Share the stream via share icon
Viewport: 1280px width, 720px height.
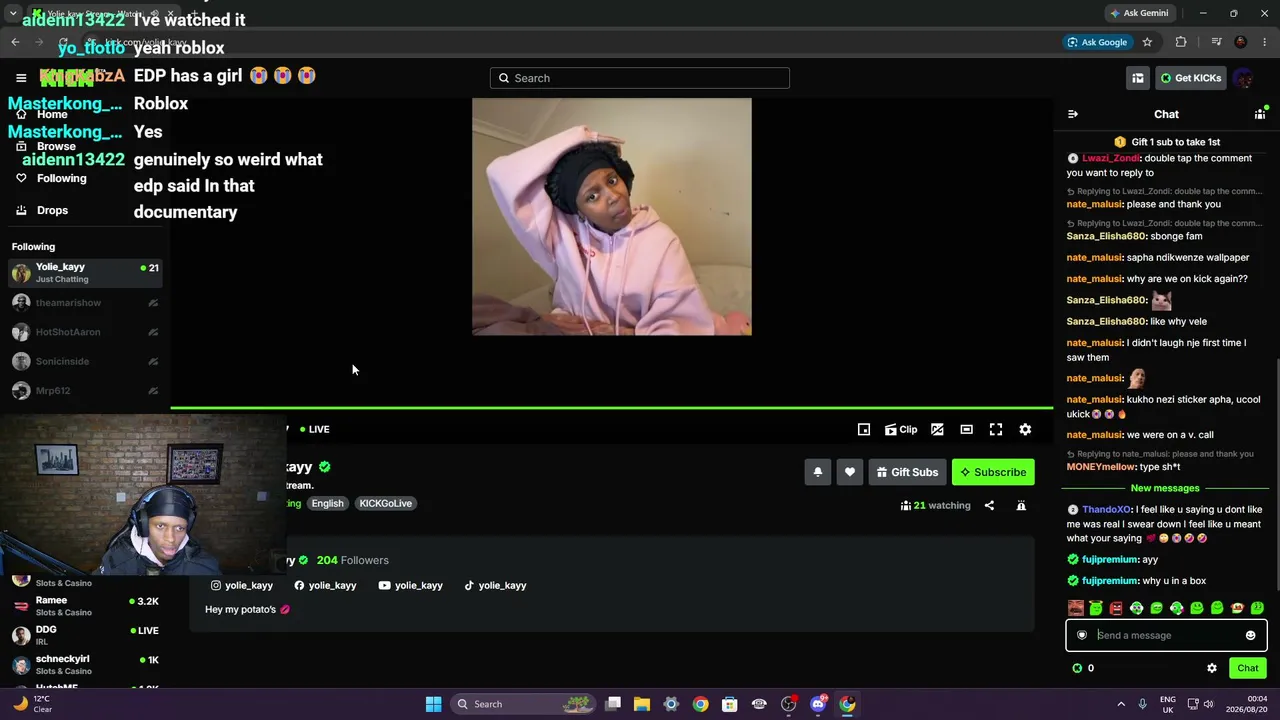point(989,505)
